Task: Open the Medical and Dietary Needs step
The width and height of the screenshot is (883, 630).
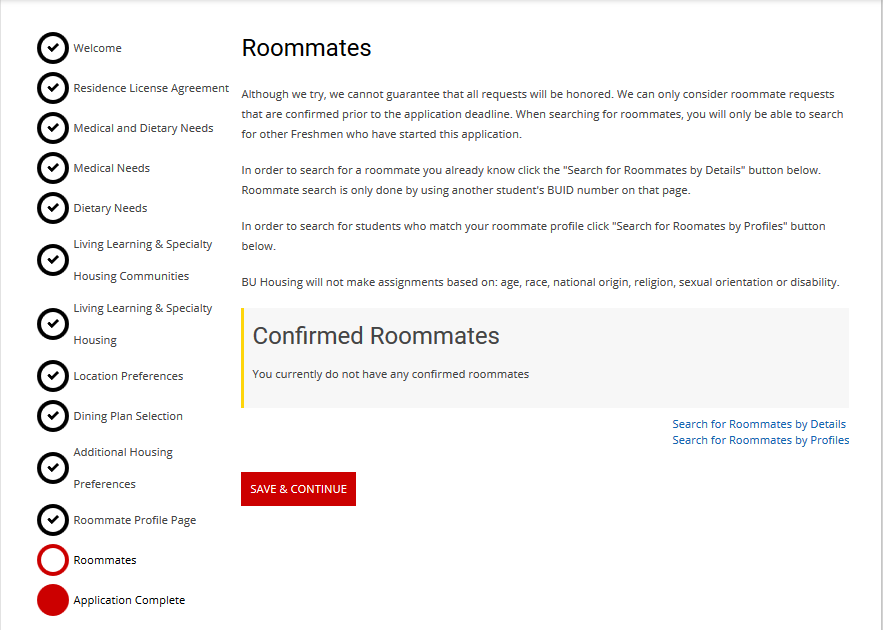Action: coord(143,128)
